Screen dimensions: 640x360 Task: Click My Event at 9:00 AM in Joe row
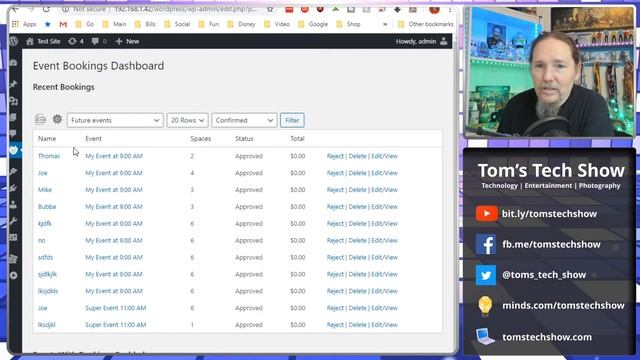(x=114, y=173)
